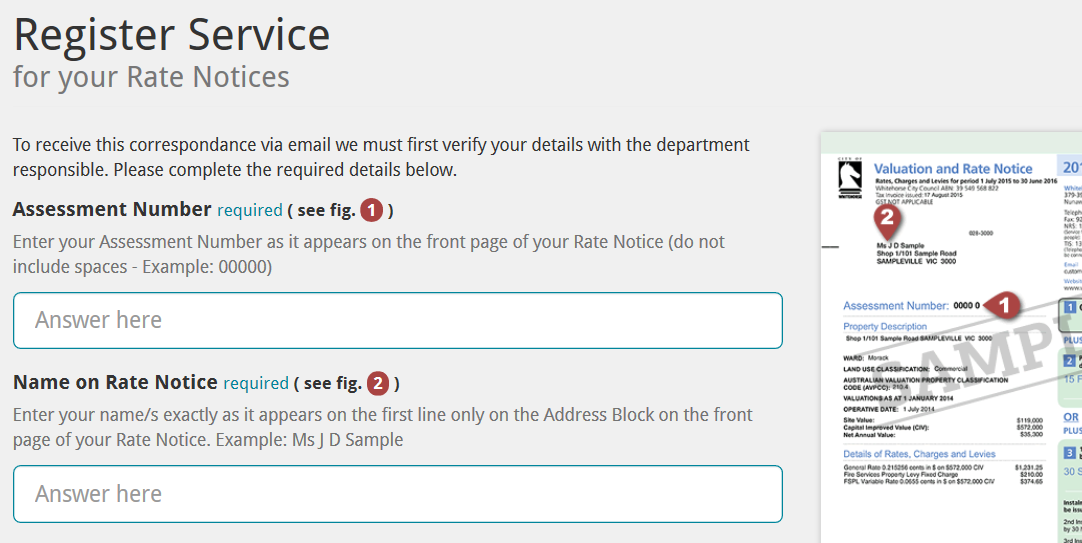Screen dimensions: 1082x543
Task: Click blue box number 3 in sample notice
Action: tap(1070, 453)
